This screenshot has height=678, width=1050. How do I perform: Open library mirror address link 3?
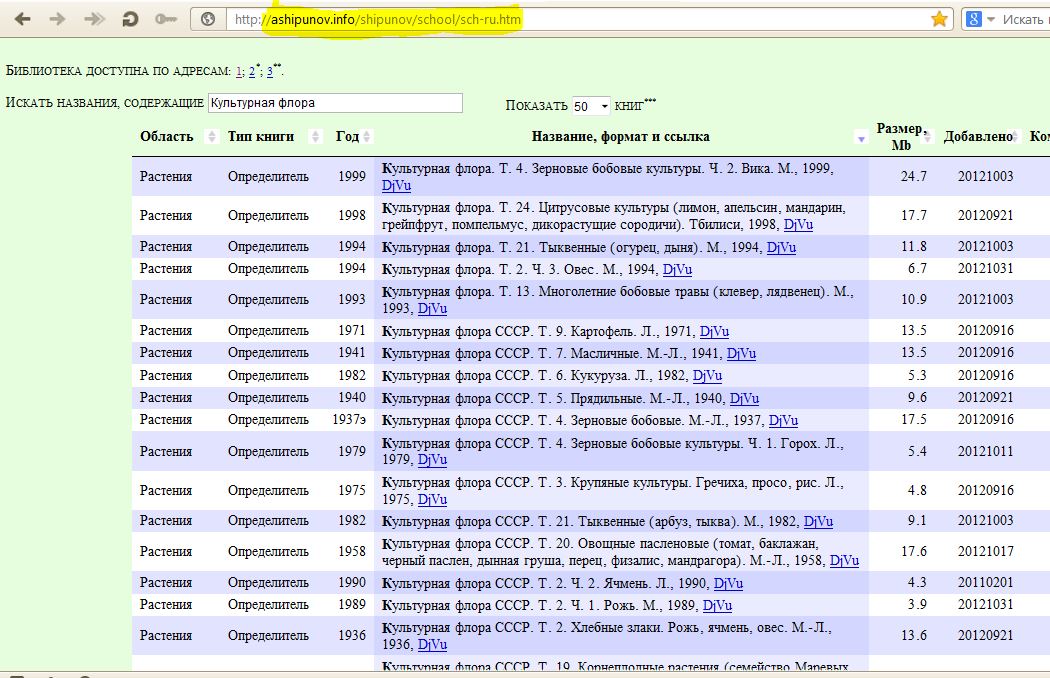tap(270, 71)
